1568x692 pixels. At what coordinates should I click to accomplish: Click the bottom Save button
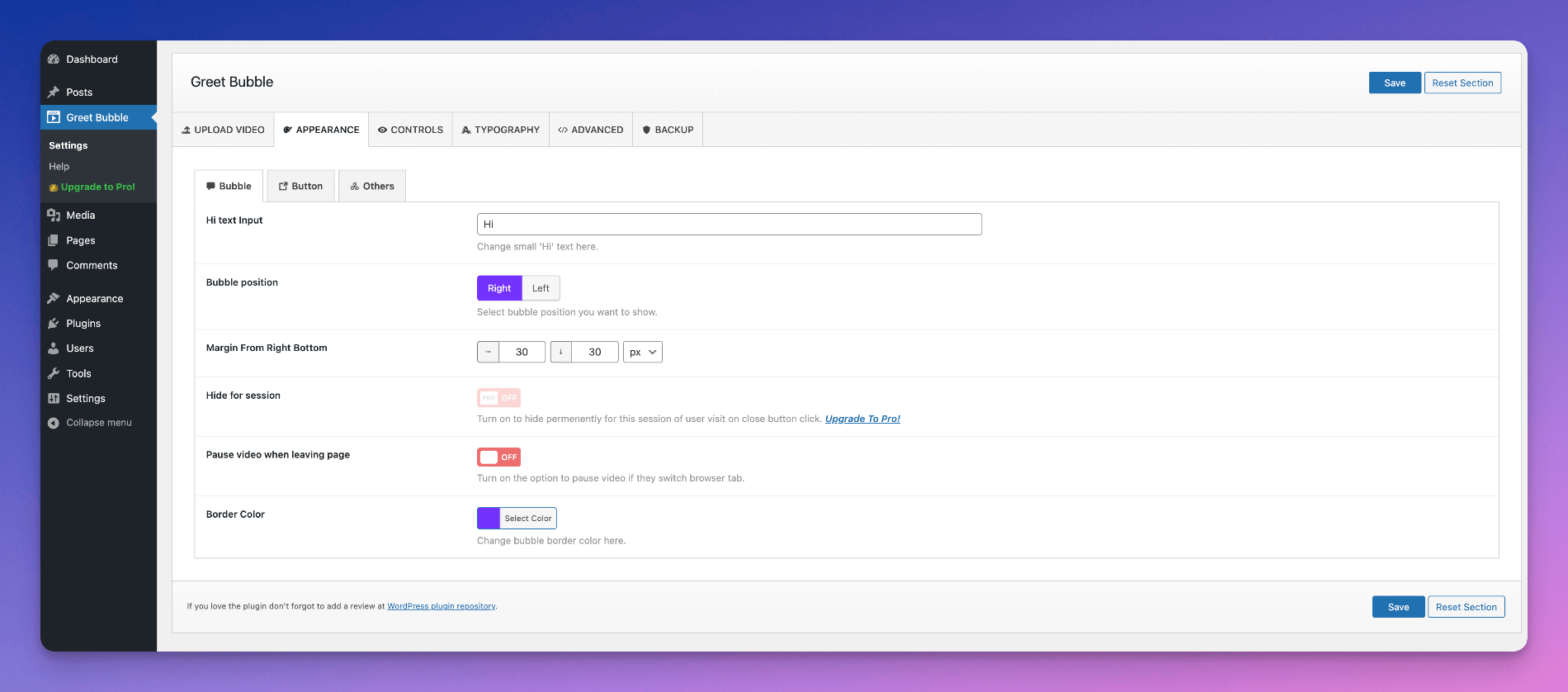point(1398,607)
